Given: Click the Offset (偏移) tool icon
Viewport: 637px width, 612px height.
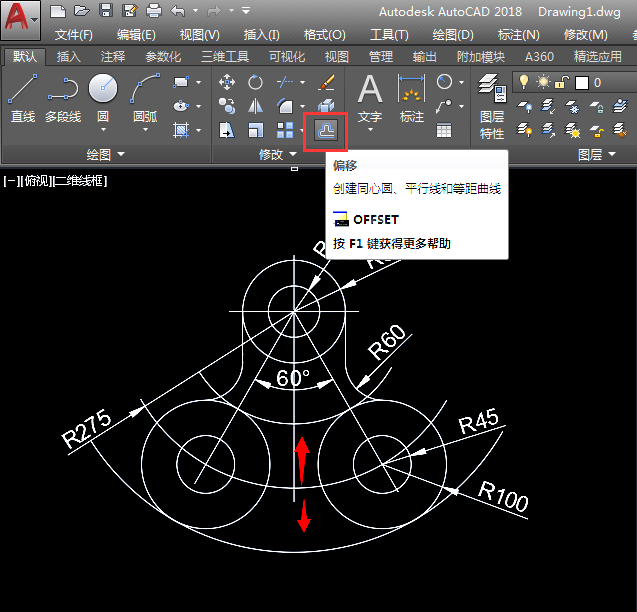Looking at the screenshot, I should [x=326, y=130].
